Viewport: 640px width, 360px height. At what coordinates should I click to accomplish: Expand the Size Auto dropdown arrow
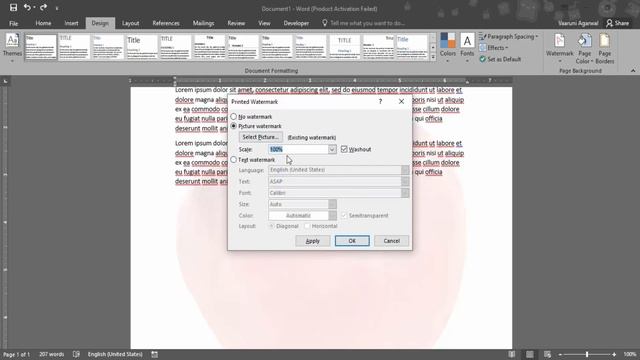[333, 204]
